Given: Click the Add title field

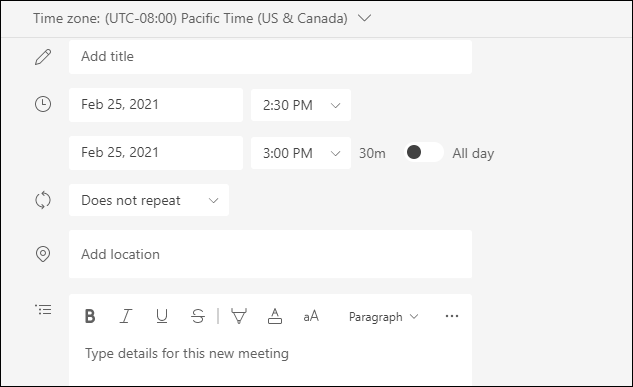Looking at the screenshot, I should click(270, 56).
